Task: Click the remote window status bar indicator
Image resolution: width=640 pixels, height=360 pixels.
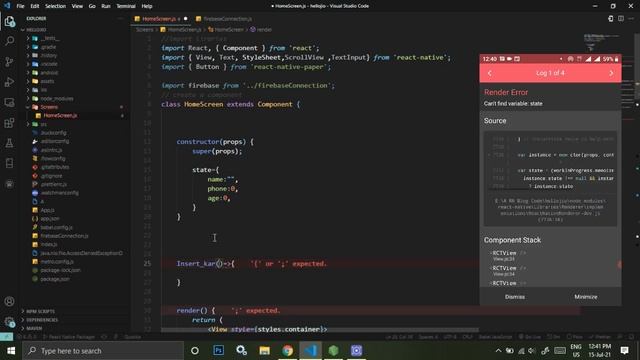Action: [x=7, y=337]
